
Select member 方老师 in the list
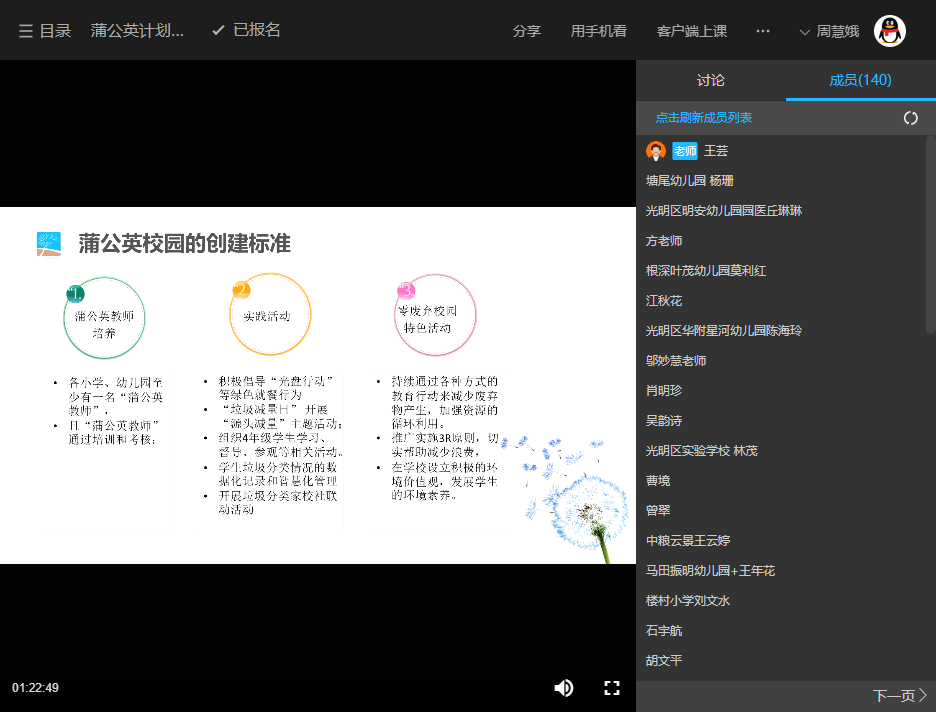pos(665,240)
